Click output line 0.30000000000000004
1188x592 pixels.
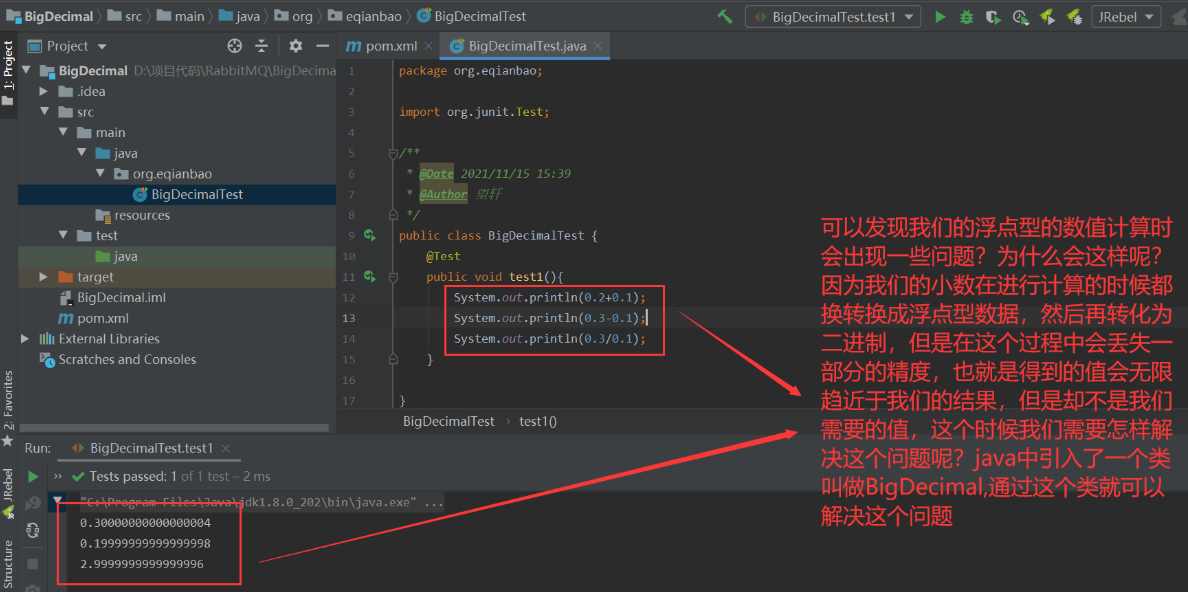coord(145,523)
